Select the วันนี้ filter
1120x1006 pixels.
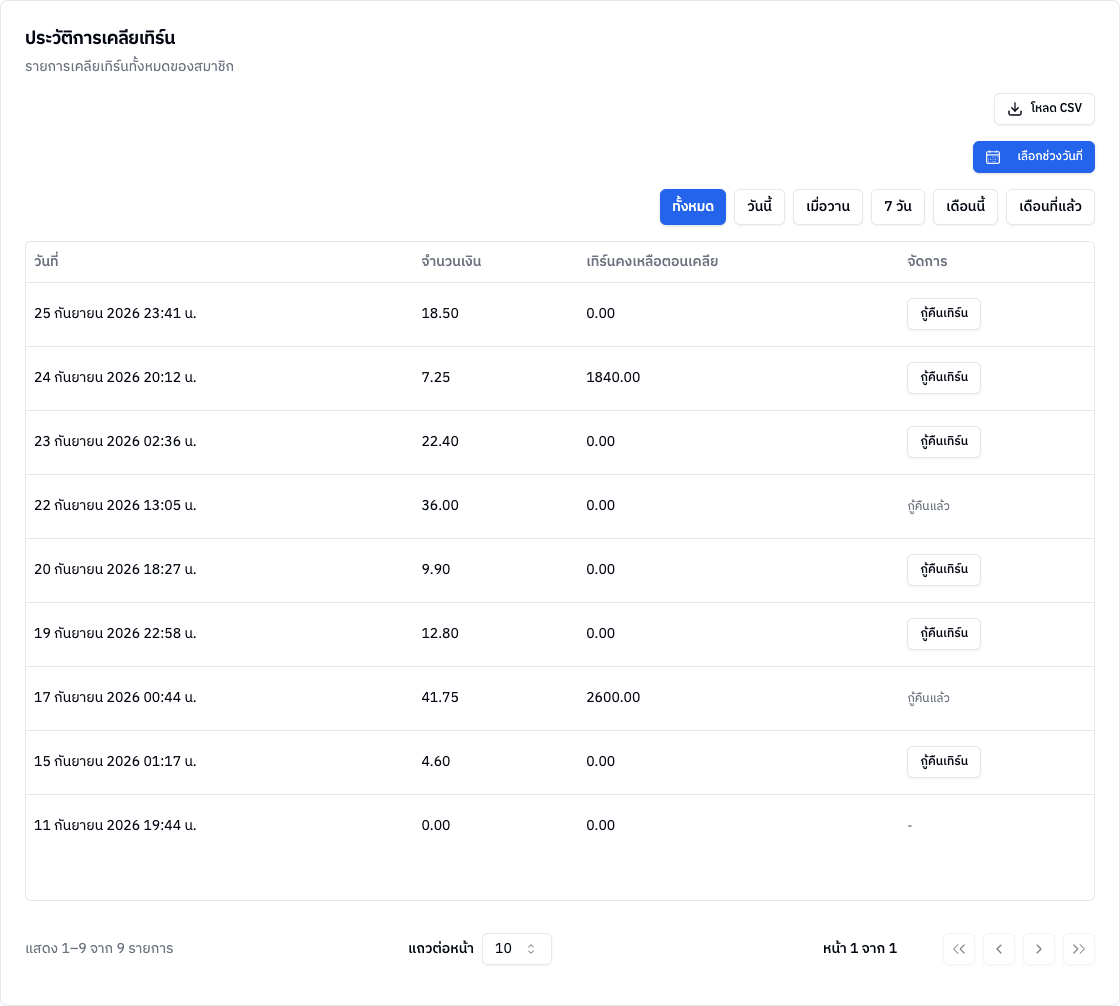tap(759, 207)
